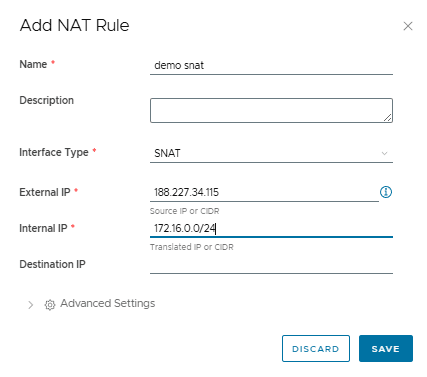Image resolution: width=427 pixels, height=377 pixels.
Task: Click the External IP label
Action: pos(45,192)
